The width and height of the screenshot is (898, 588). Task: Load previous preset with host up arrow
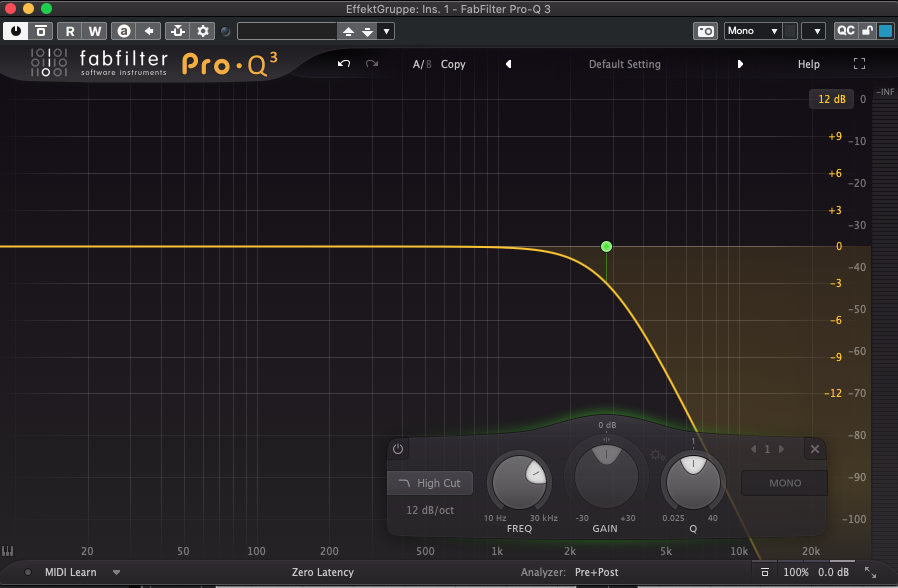(x=348, y=31)
